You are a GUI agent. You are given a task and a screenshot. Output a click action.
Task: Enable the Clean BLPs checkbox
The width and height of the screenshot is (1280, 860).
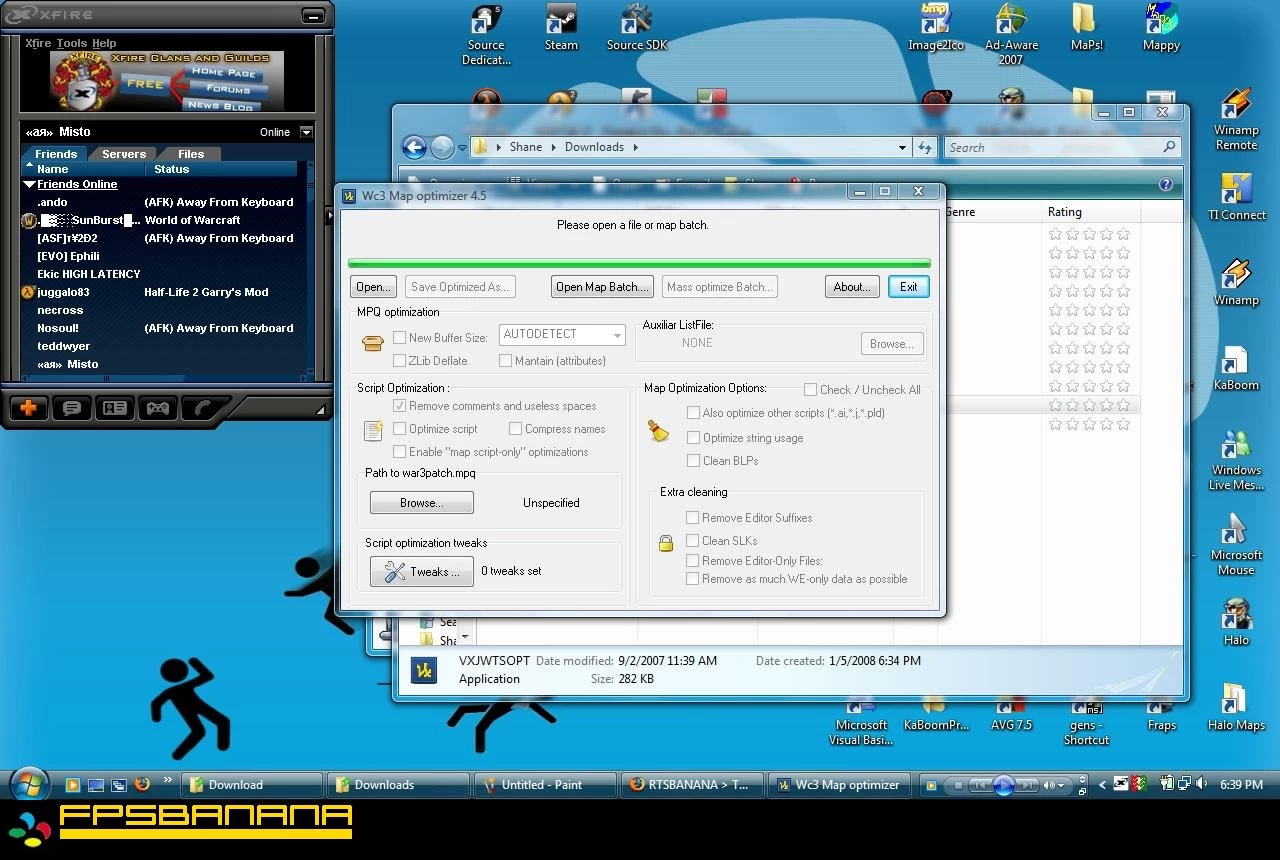click(693, 461)
